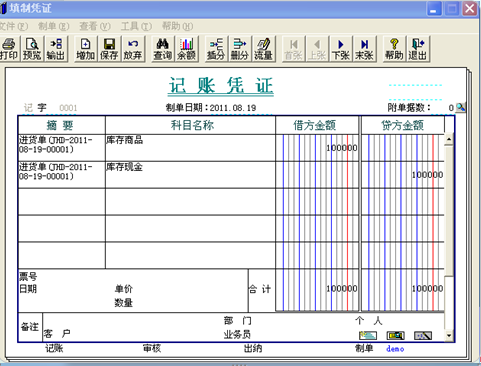Open the 工具 menu
Viewport: 481px width, 366px height.
click(136, 26)
